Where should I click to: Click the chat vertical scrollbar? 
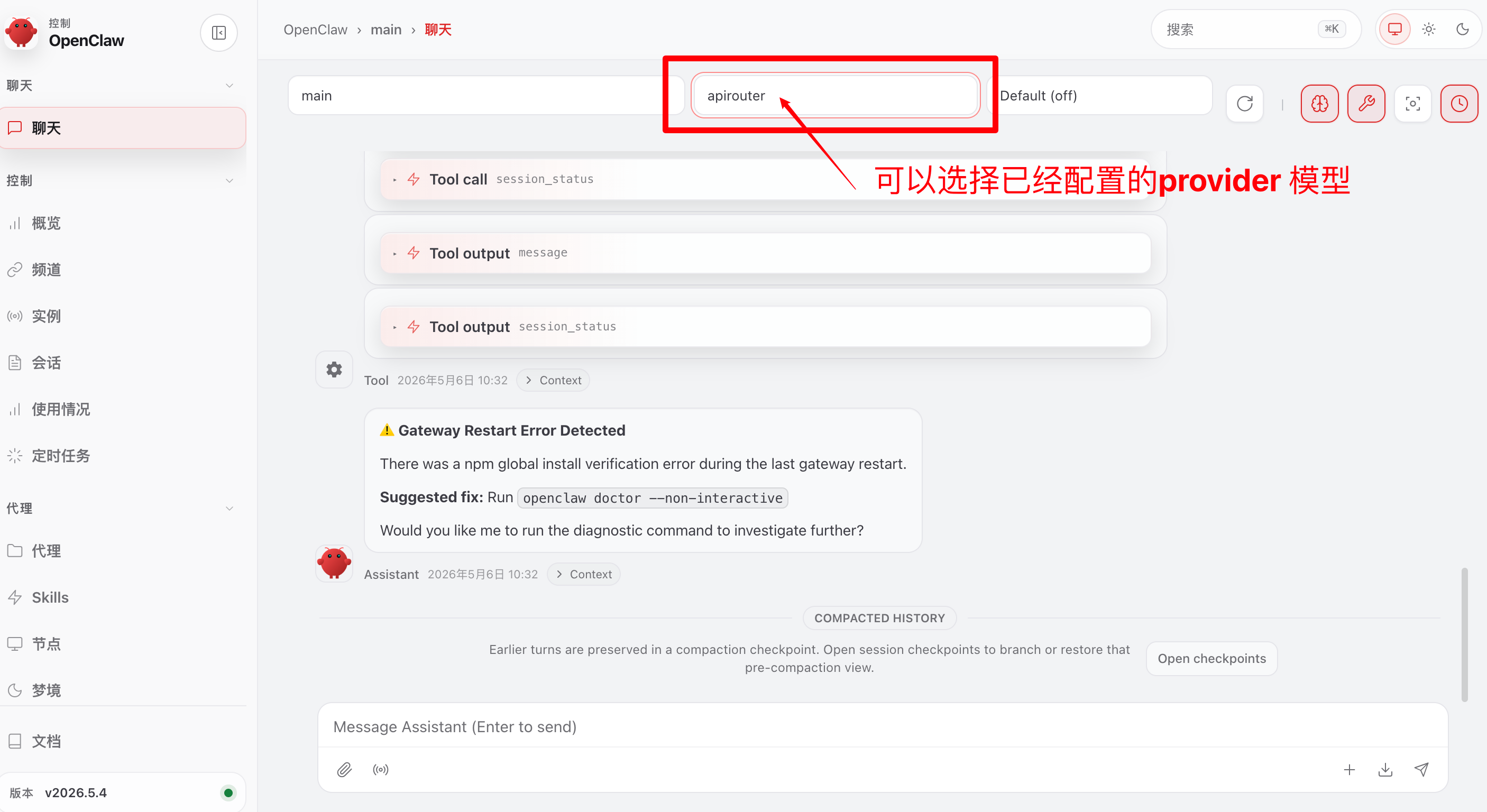click(x=1464, y=635)
